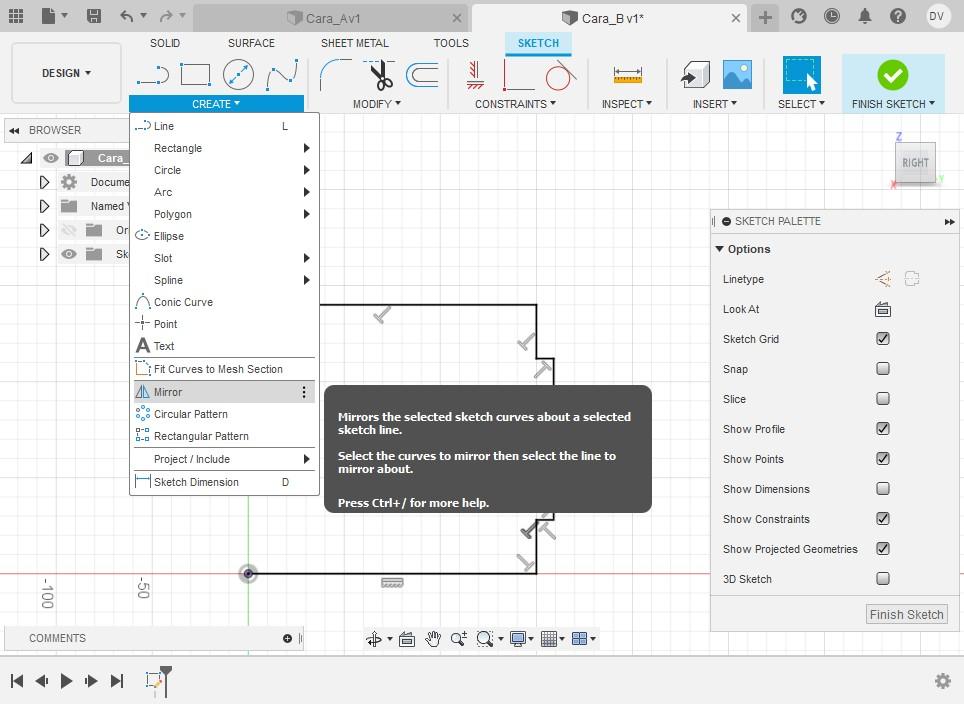Select the Center Diameter Circle tool icon

coord(239,75)
